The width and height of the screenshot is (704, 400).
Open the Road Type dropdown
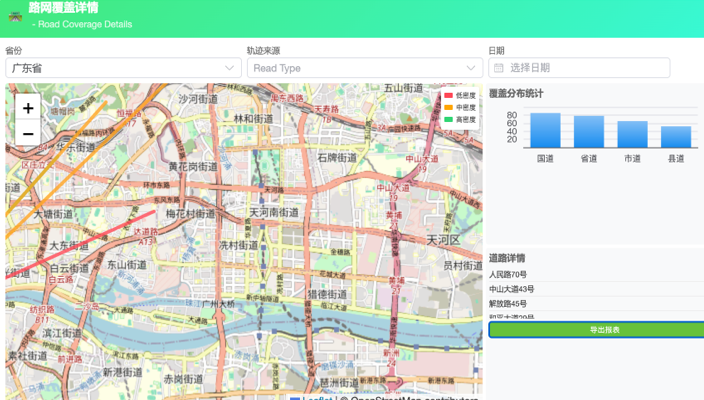[365, 68]
